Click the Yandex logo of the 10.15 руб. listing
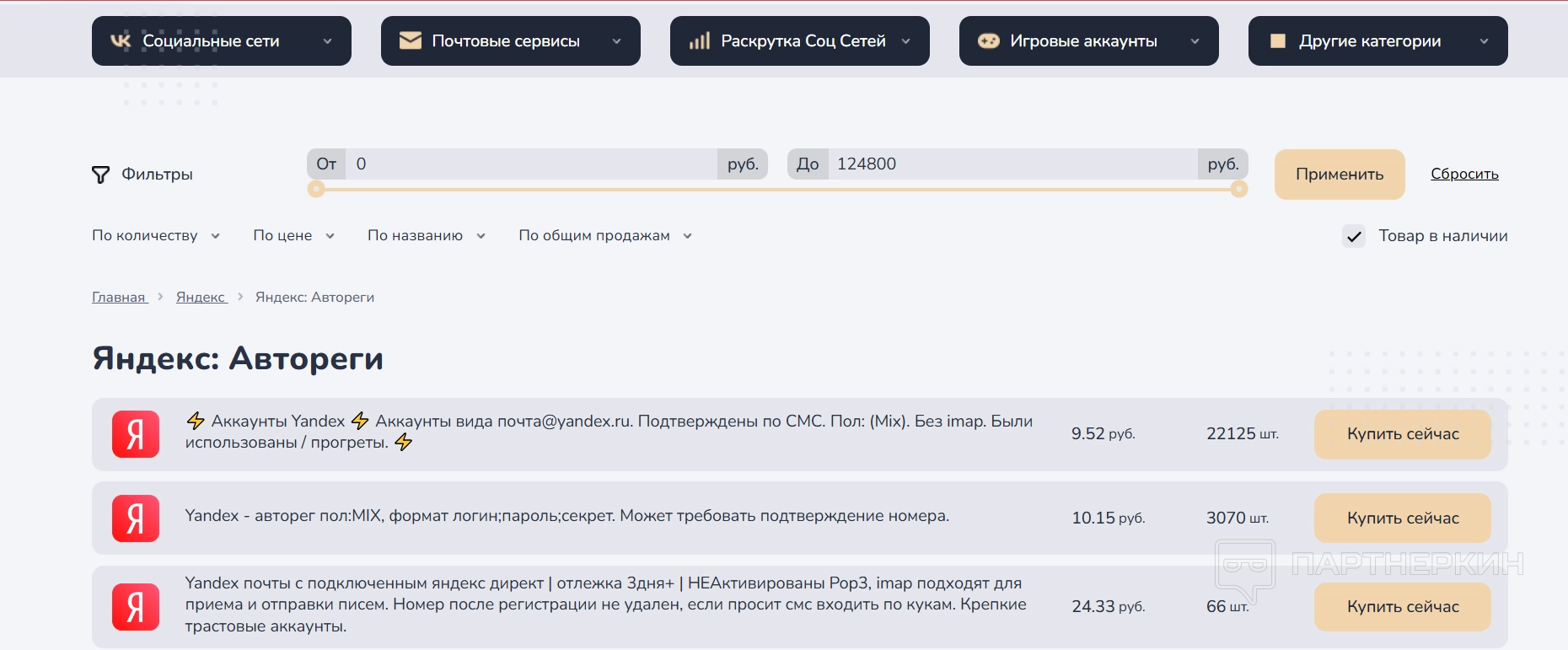 136,518
